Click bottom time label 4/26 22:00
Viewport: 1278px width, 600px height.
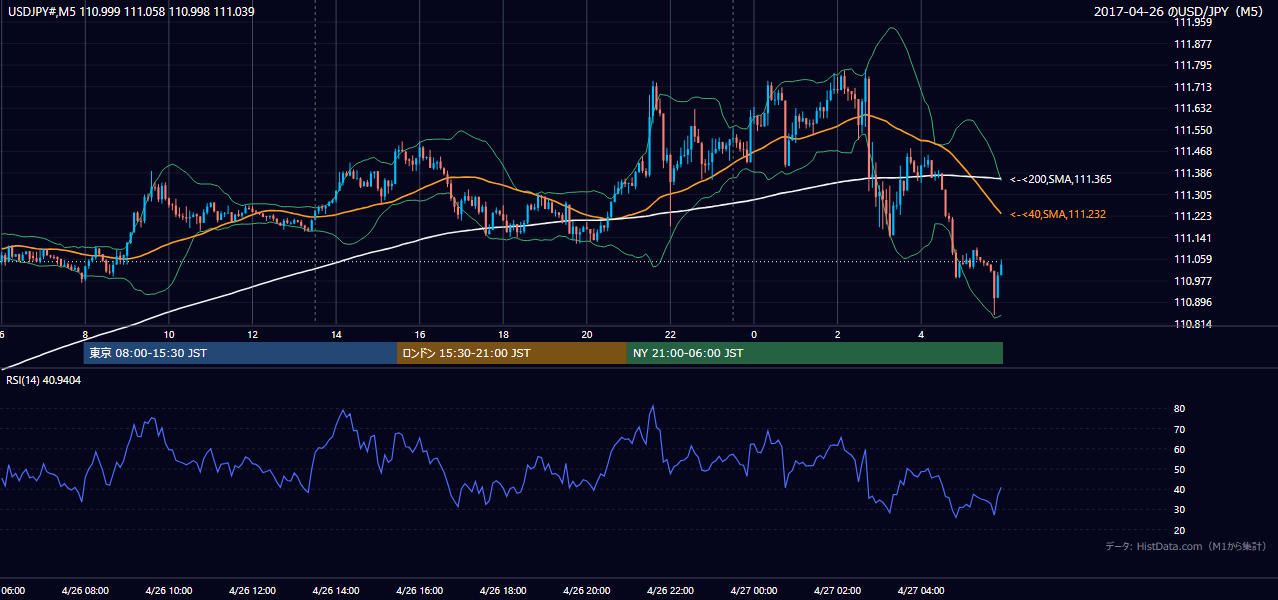(670, 590)
